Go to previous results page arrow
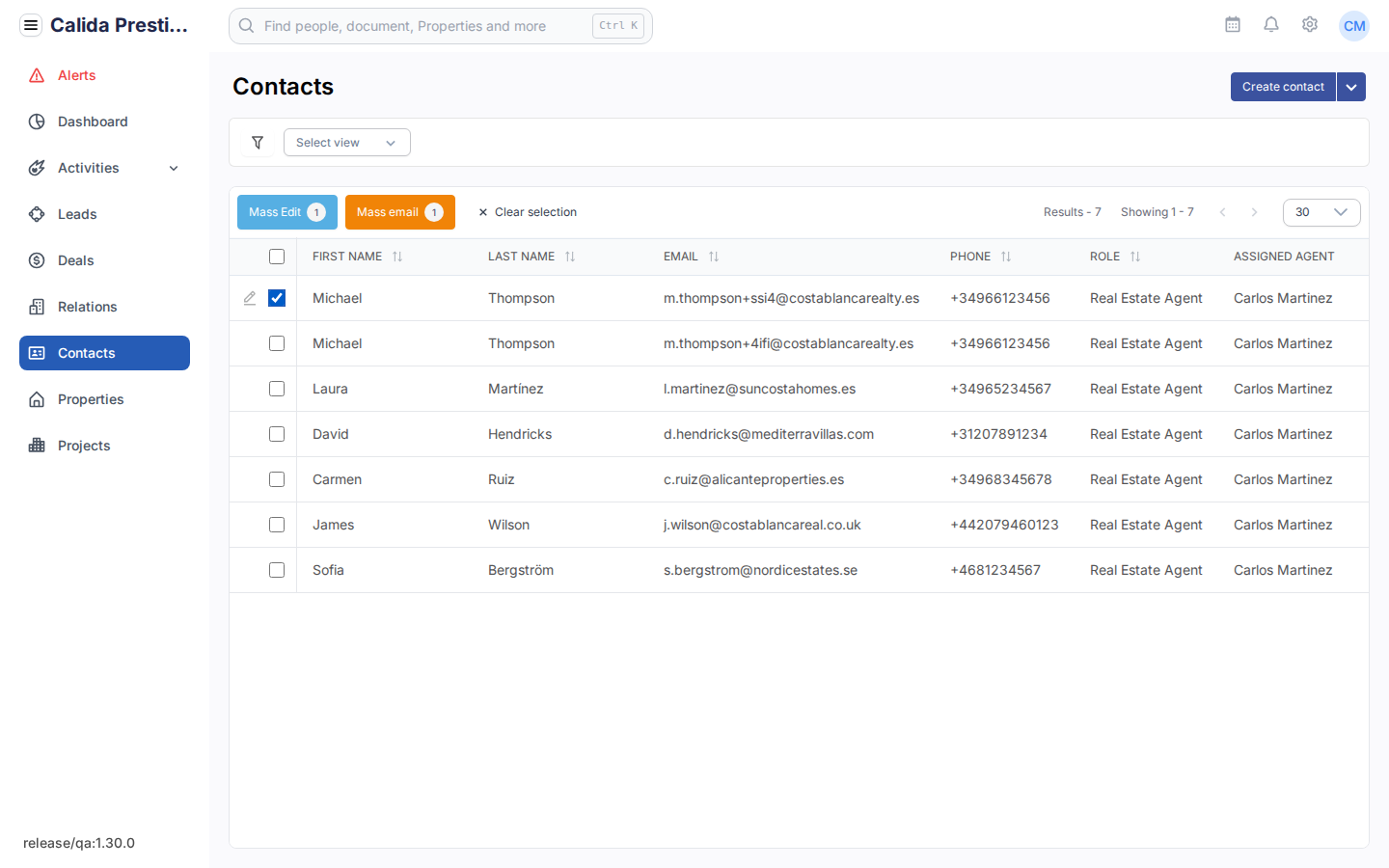Image resolution: width=1389 pixels, height=868 pixels. [1222, 212]
